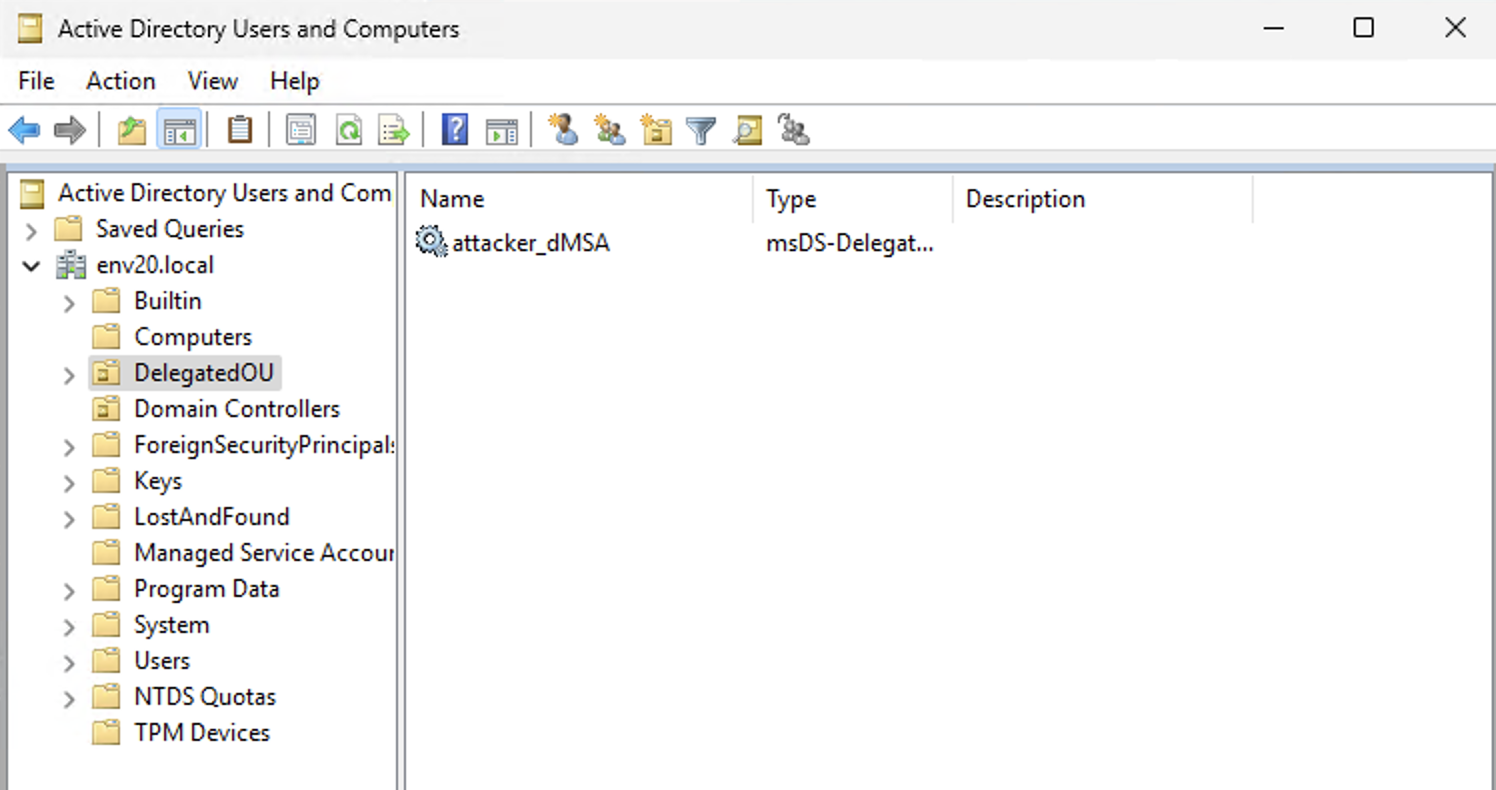Image resolution: width=1496 pixels, height=790 pixels.
Task: Open Help via blue question mark
Action: 455,130
